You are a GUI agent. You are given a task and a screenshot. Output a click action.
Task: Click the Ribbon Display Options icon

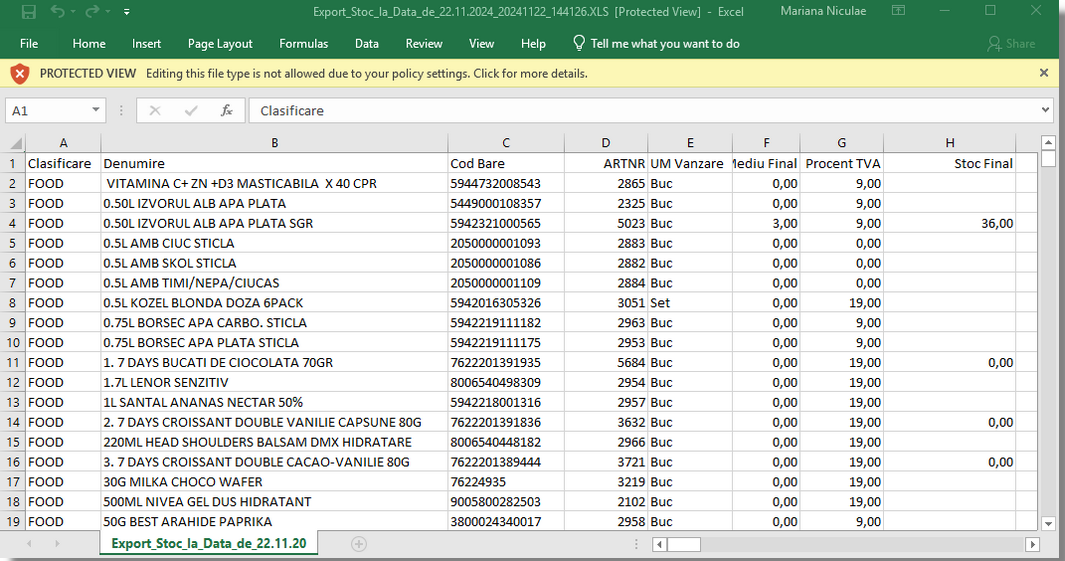tap(899, 11)
